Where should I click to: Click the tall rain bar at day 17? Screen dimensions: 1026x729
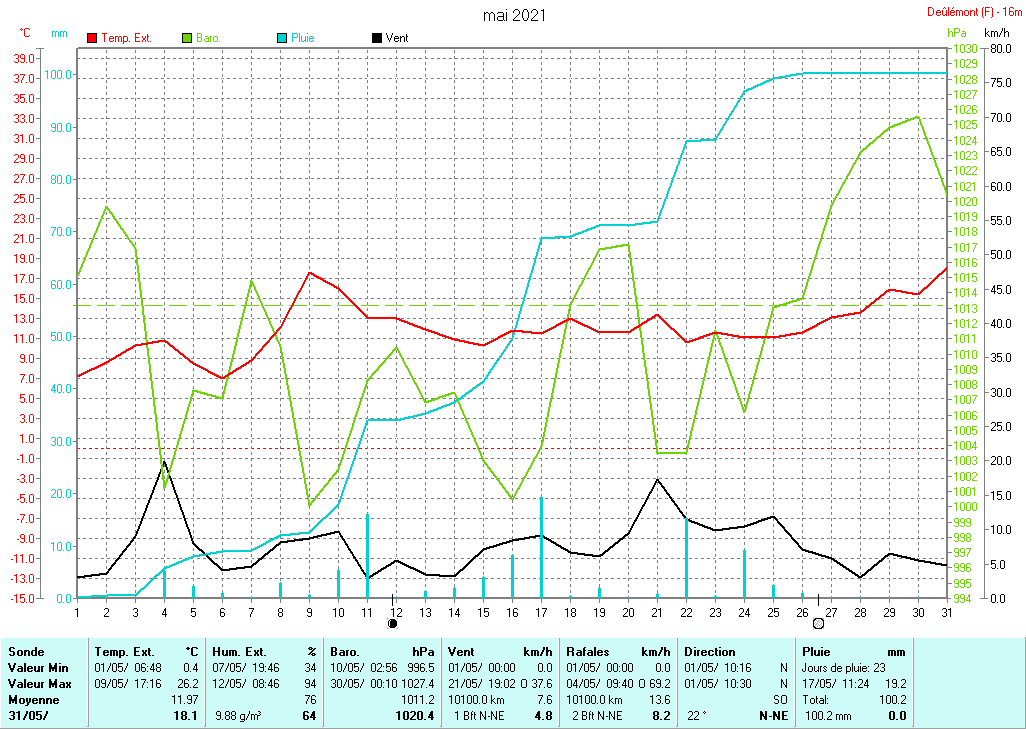(x=541, y=547)
